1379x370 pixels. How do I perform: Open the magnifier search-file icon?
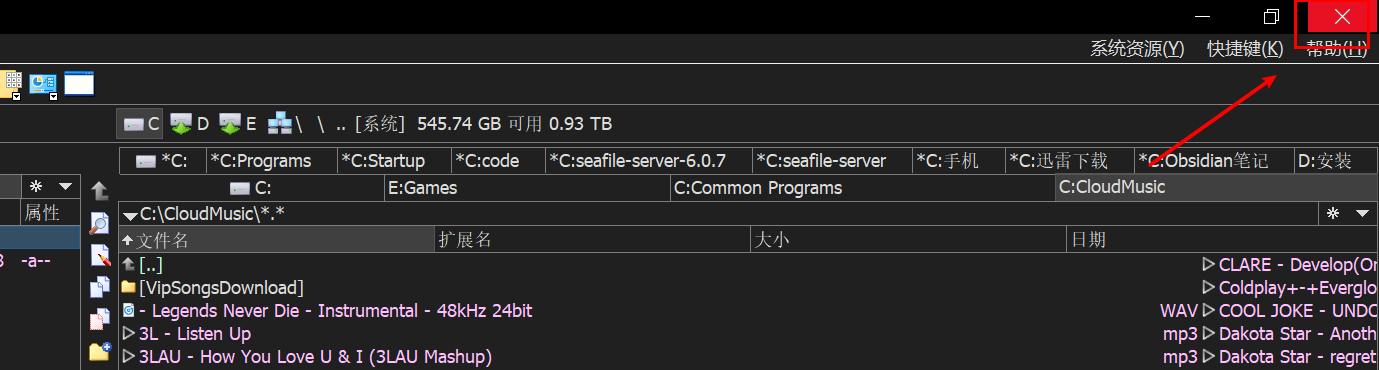click(x=99, y=223)
